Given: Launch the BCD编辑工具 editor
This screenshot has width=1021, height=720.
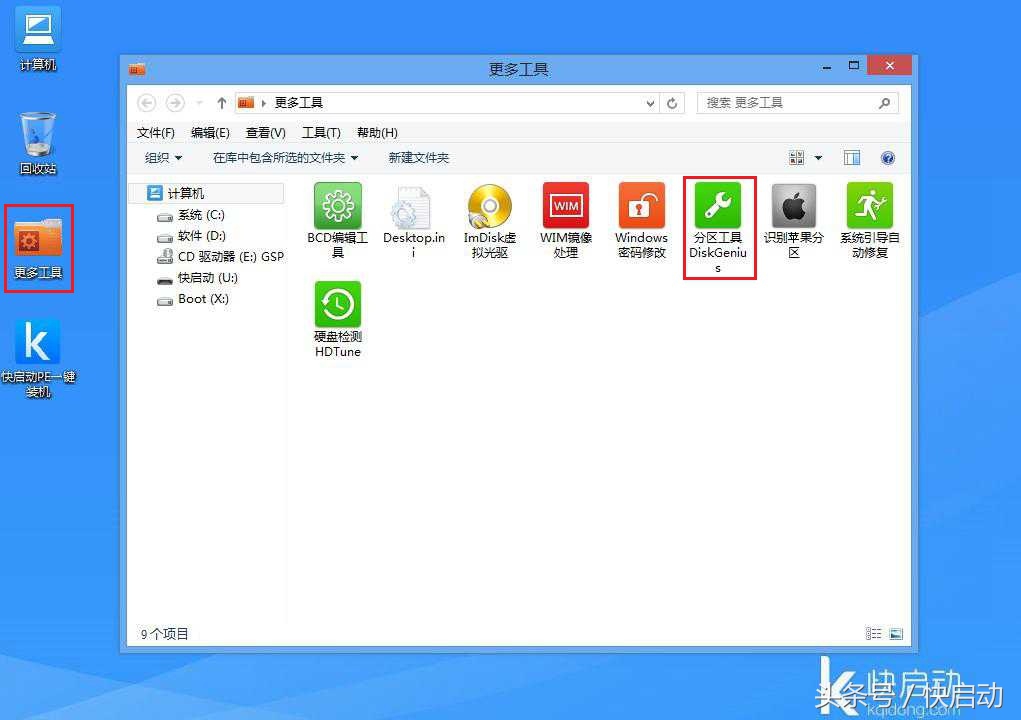Looking at the screenshot, I should (337, 216).
